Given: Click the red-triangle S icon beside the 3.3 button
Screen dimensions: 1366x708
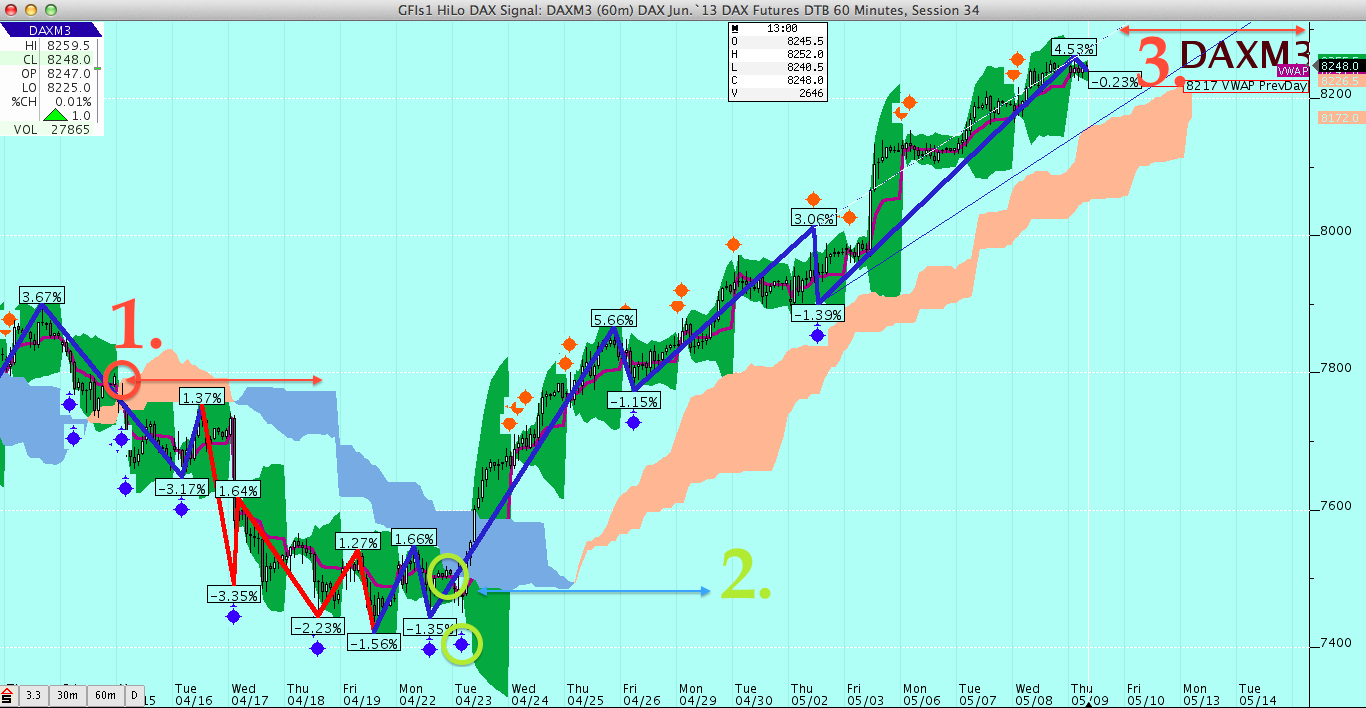Looking at the screenshot, I should point(8,693).
